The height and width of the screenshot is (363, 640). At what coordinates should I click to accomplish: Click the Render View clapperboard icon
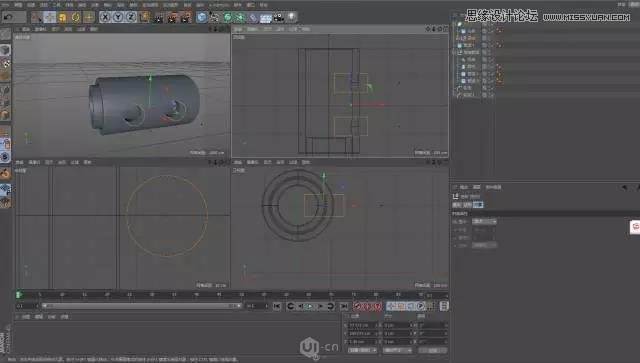tap(159, 18)
